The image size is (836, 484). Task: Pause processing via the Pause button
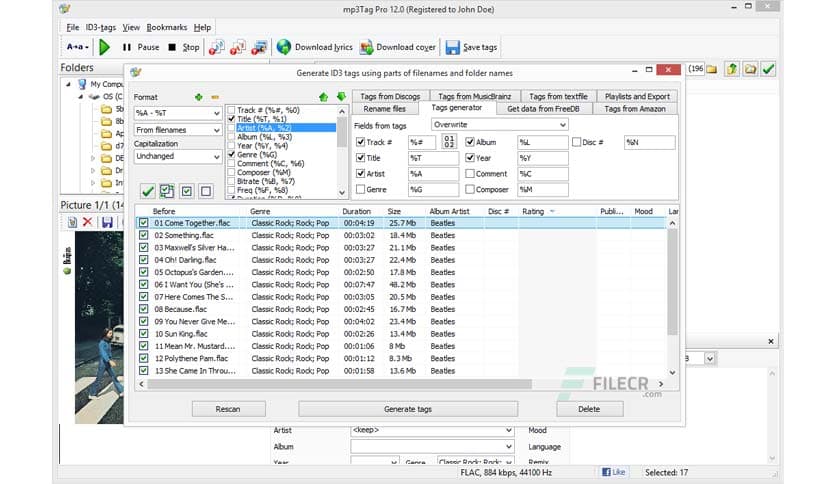[141, 47]
